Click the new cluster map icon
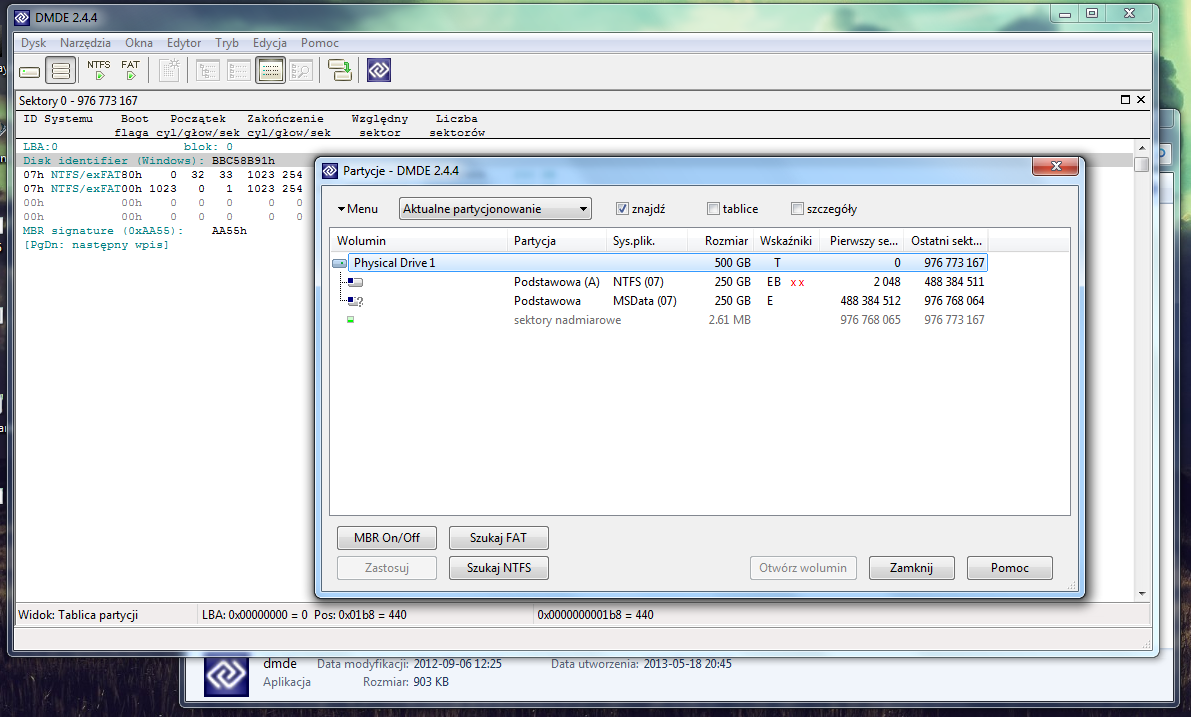 point(170,71)
